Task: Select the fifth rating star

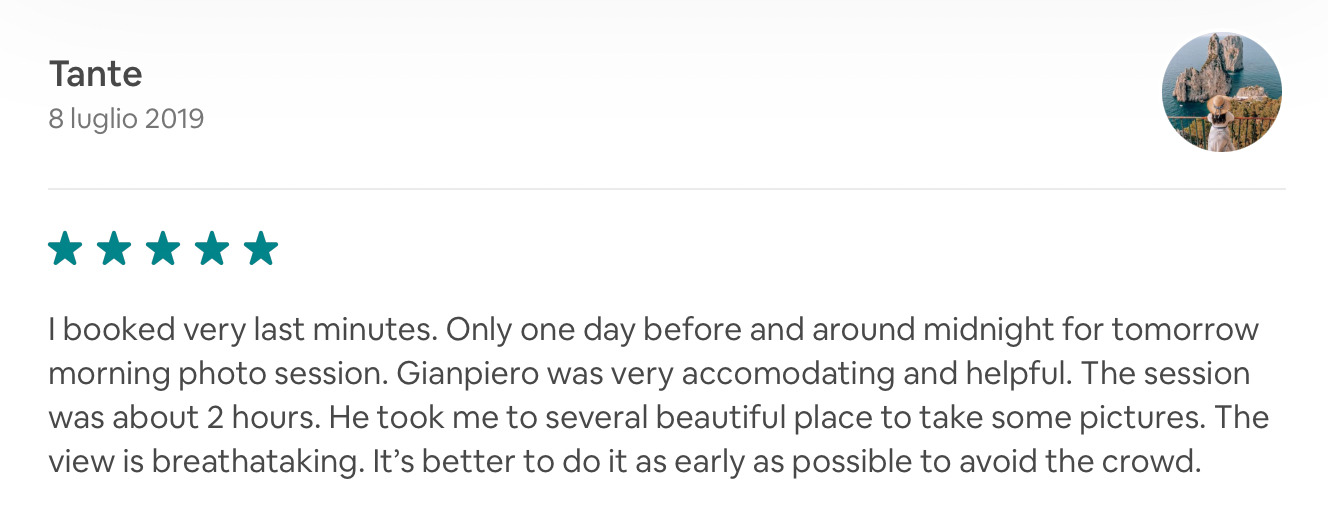Action: click(261, 249)
